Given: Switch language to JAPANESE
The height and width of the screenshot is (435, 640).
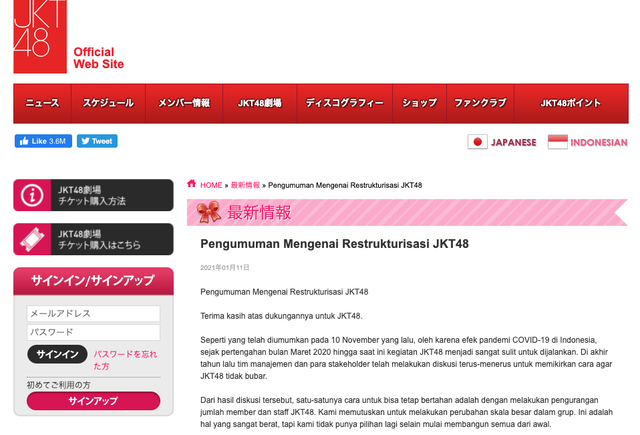Looking at the screenshot, I should point(513,142).
